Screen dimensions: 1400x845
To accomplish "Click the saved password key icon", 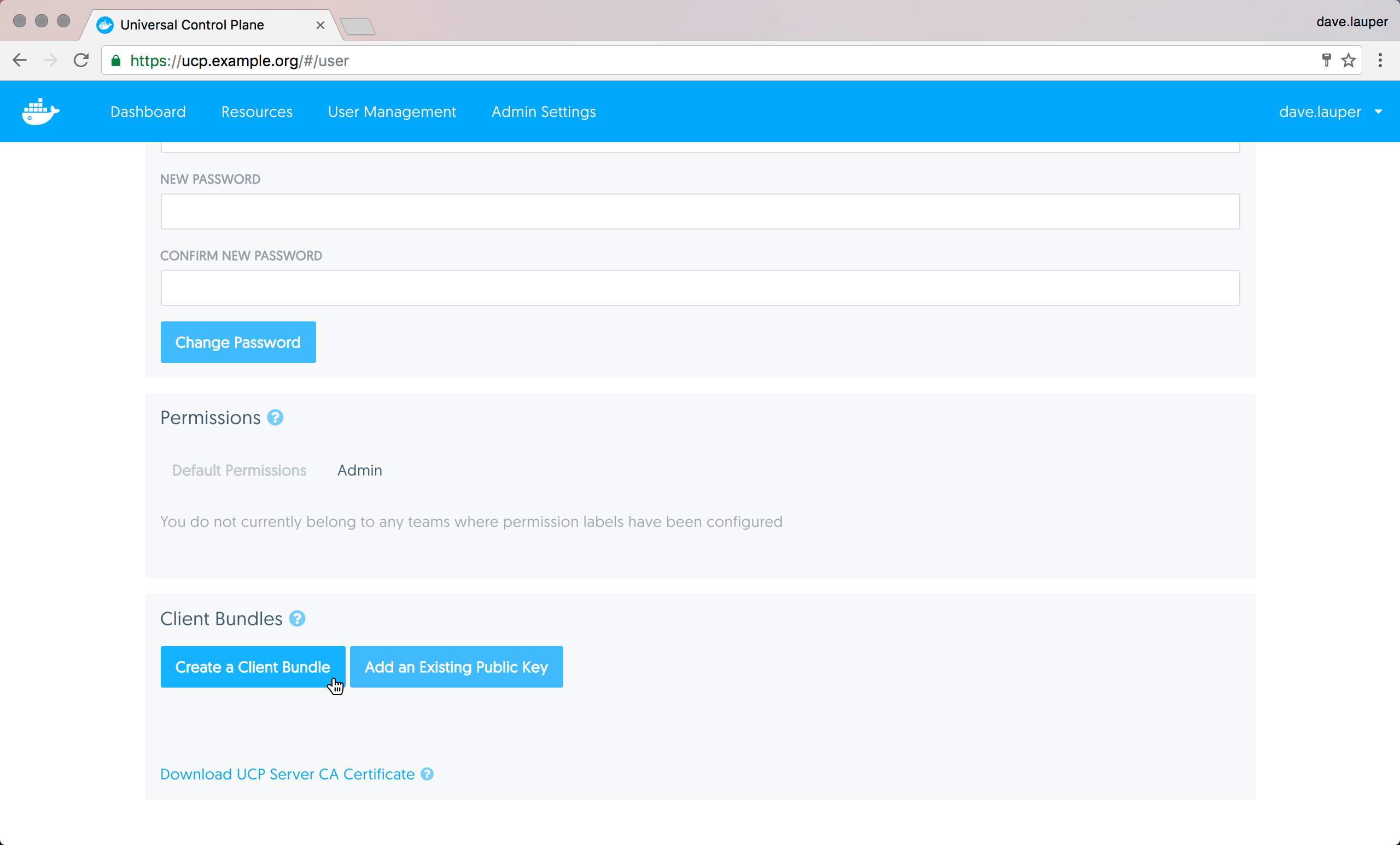I will (x=1326, y=61).
